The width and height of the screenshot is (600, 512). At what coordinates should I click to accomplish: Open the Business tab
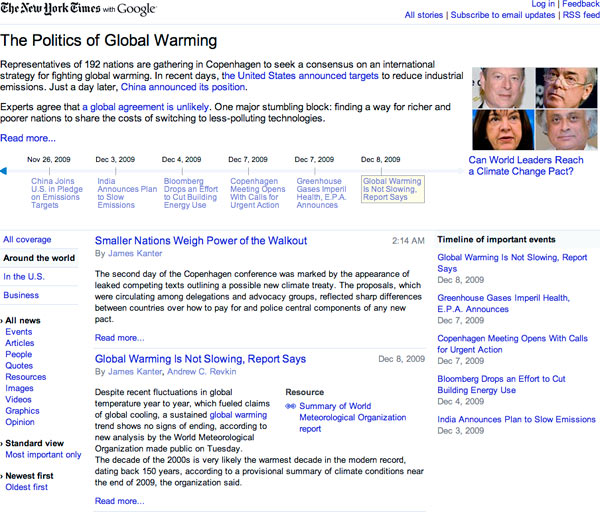(21, 295)
